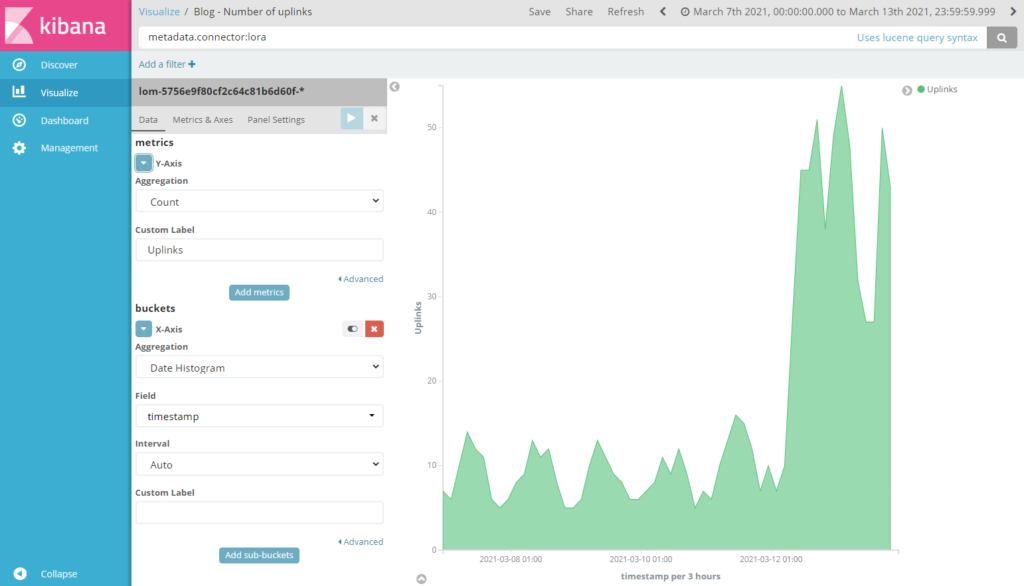Click the Blog - Number of uplinks title
This screenshot has height=586, width=1024.
(x=253, y=12)
